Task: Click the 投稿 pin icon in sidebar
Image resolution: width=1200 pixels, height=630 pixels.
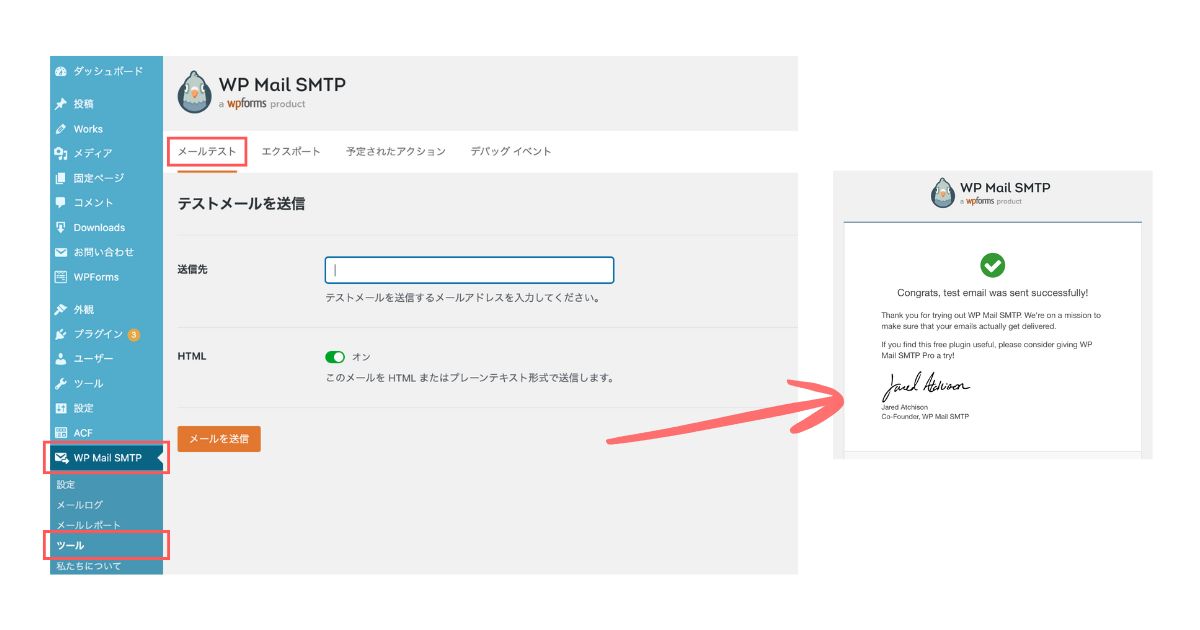Action: click(x=61, y=104)
